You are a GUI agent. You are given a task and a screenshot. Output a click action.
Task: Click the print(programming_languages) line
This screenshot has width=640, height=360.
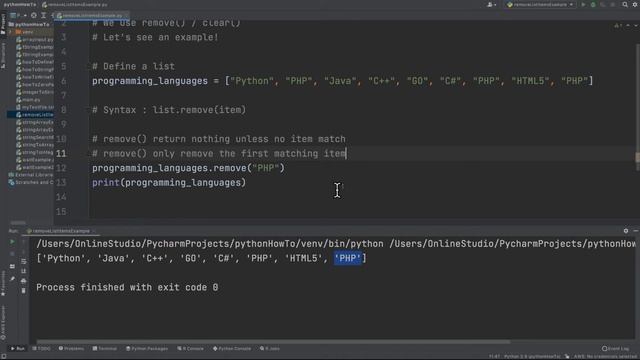point(169,182)
